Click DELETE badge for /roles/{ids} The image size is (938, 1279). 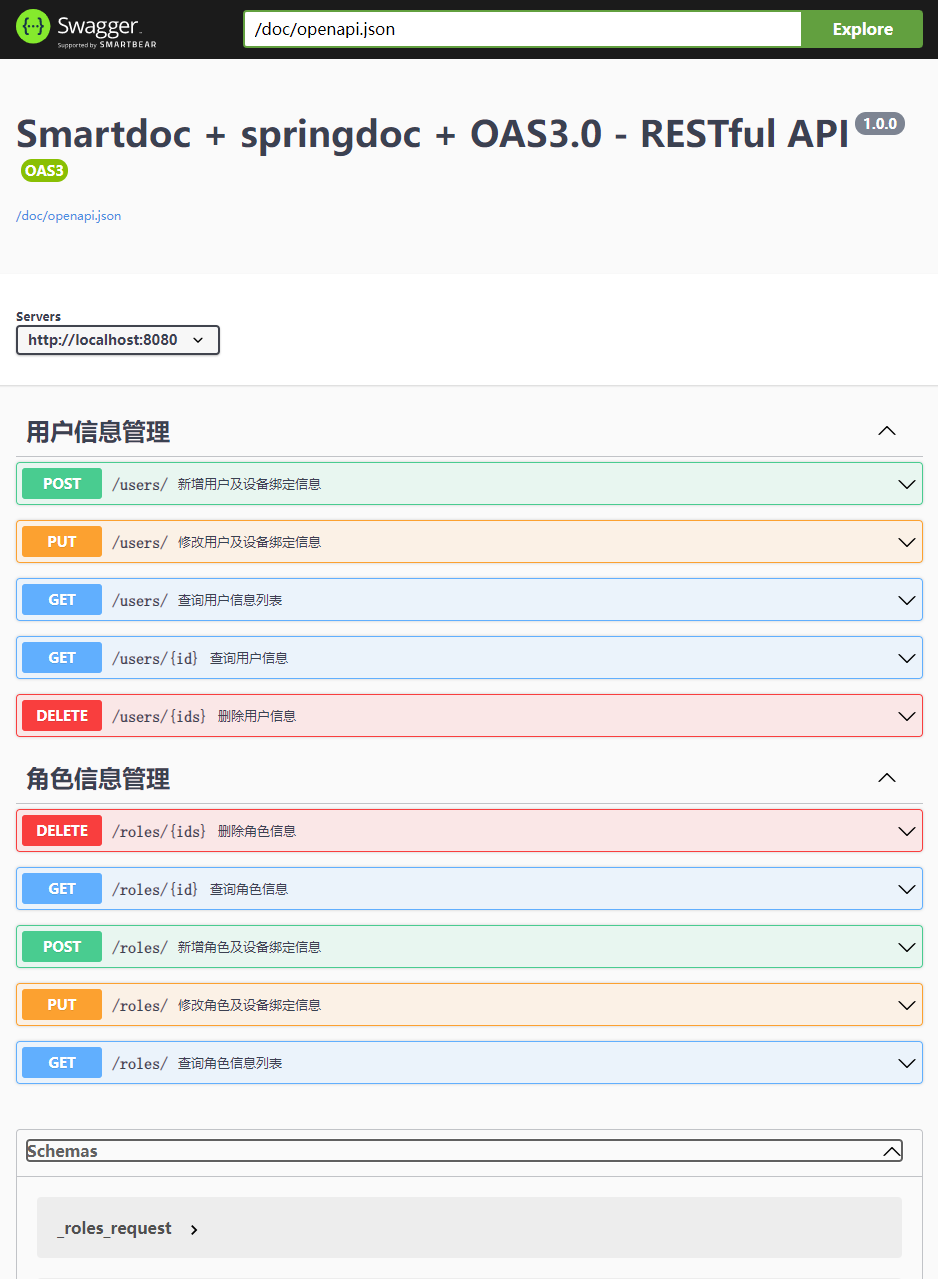[62, 831]
